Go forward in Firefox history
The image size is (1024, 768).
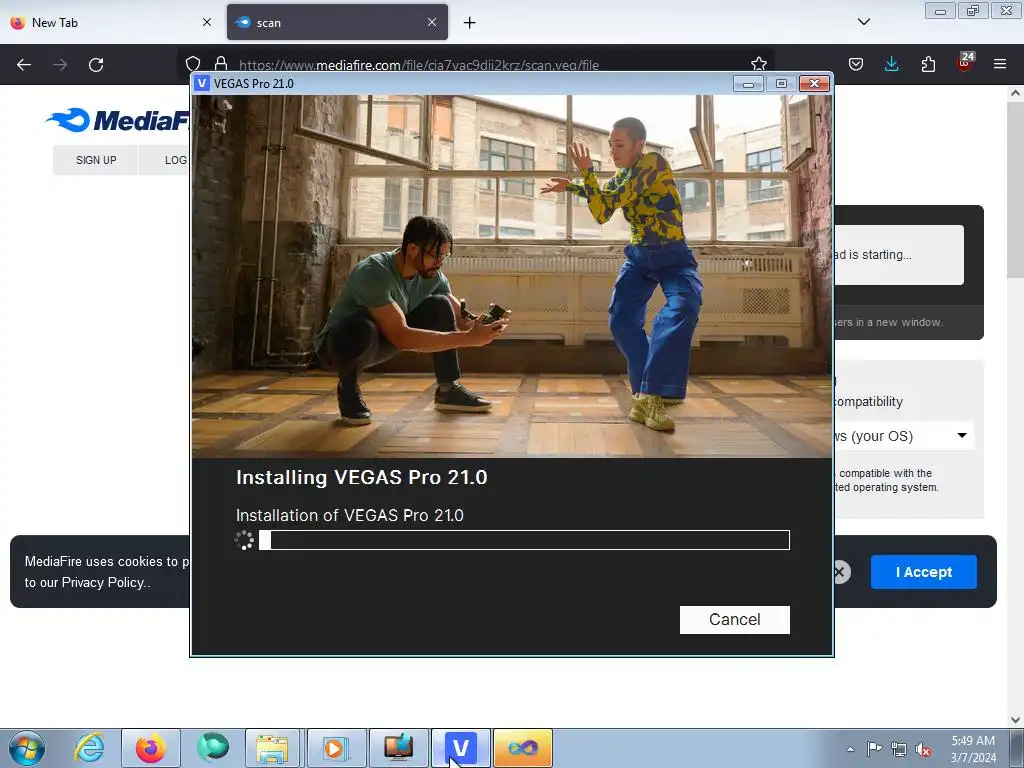click(x=60, y=65)
